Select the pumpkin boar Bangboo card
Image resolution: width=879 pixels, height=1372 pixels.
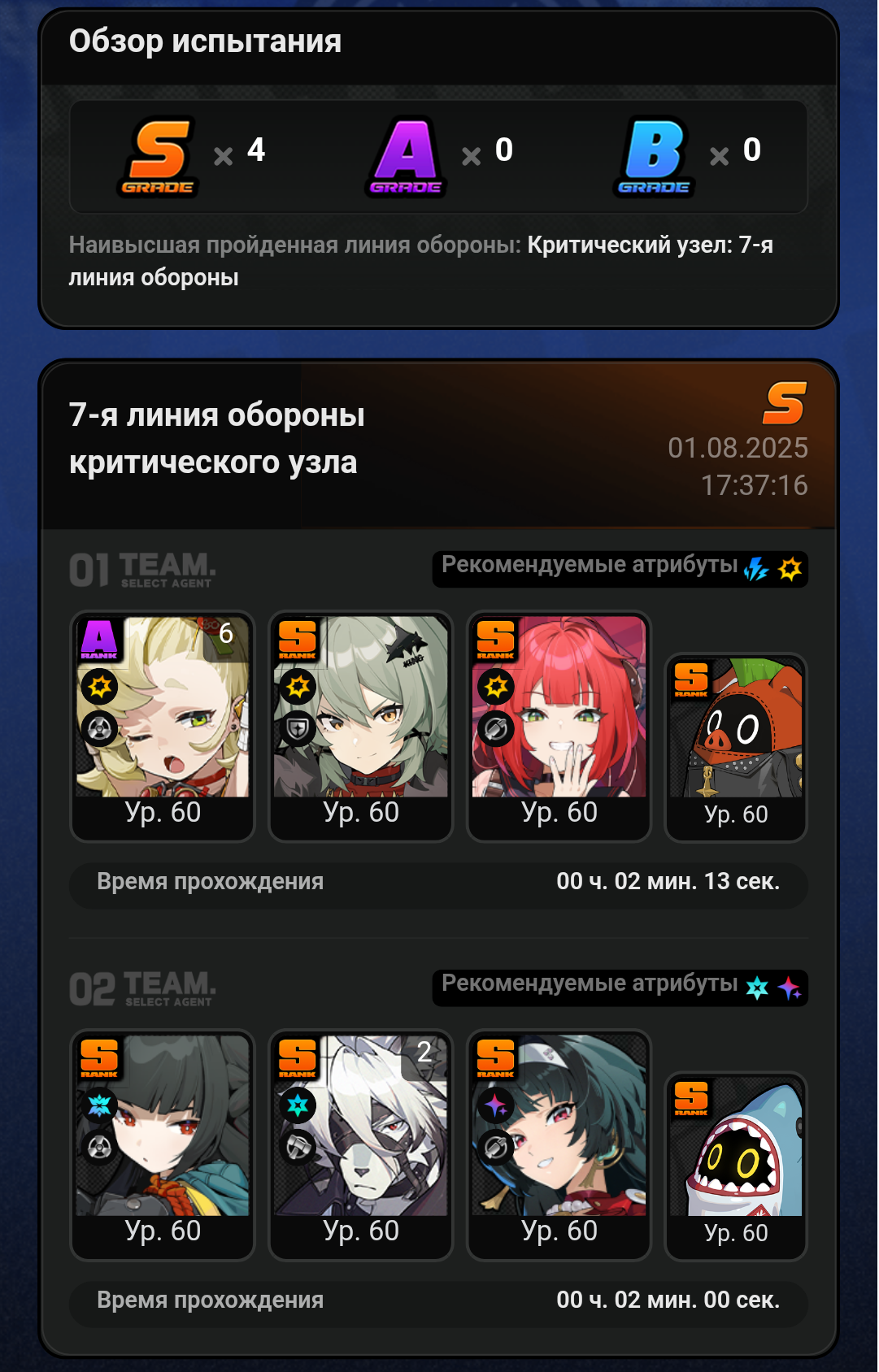pos(736,748)
